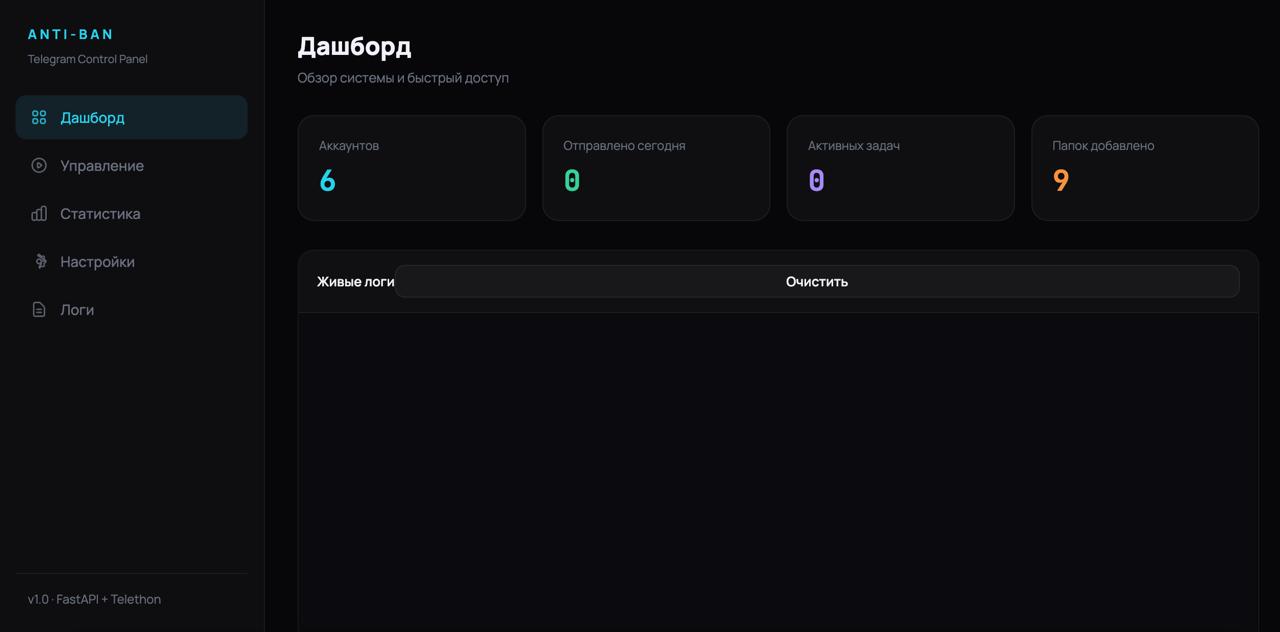The width and height of the screenshot is (1280, 632).
Task: Open the Статистика page
Action: 131,213
